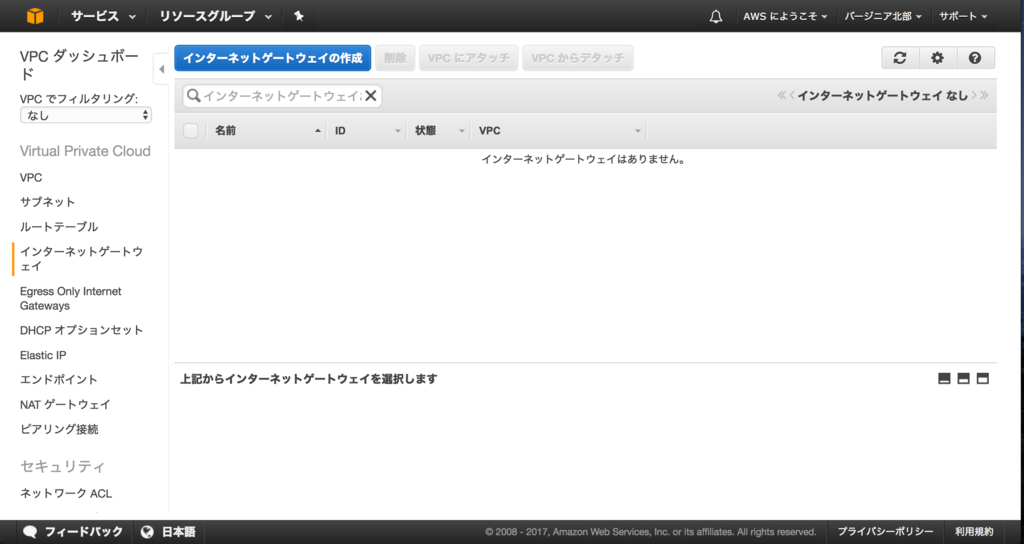Viewport: 1024px width, 544px height.
Task: Open the プライバシーポリシー link
Action: (885, 532)
